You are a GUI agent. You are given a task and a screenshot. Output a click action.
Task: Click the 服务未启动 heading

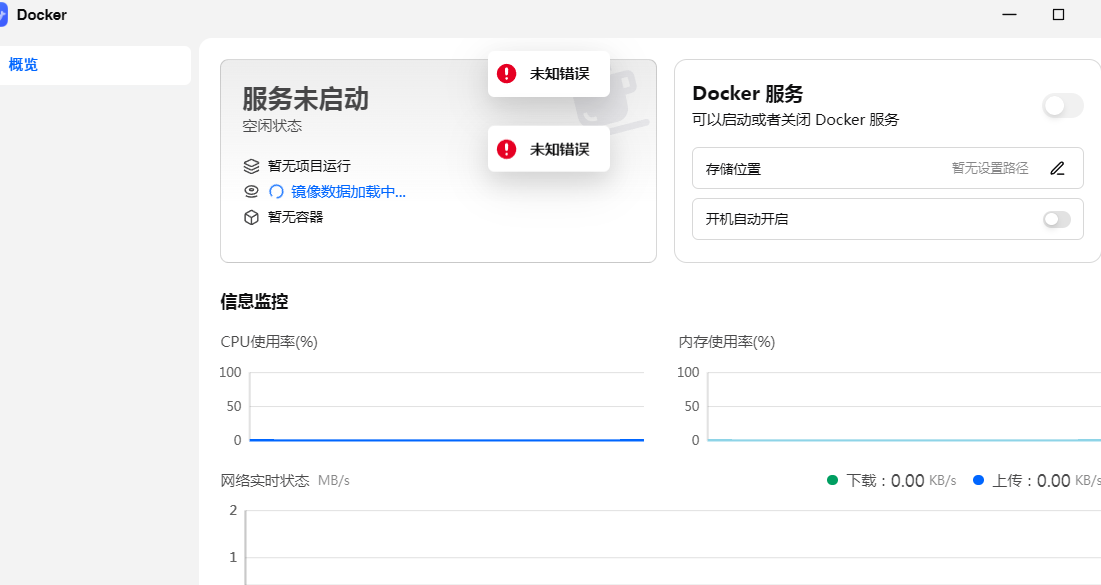tap(305, 99)
